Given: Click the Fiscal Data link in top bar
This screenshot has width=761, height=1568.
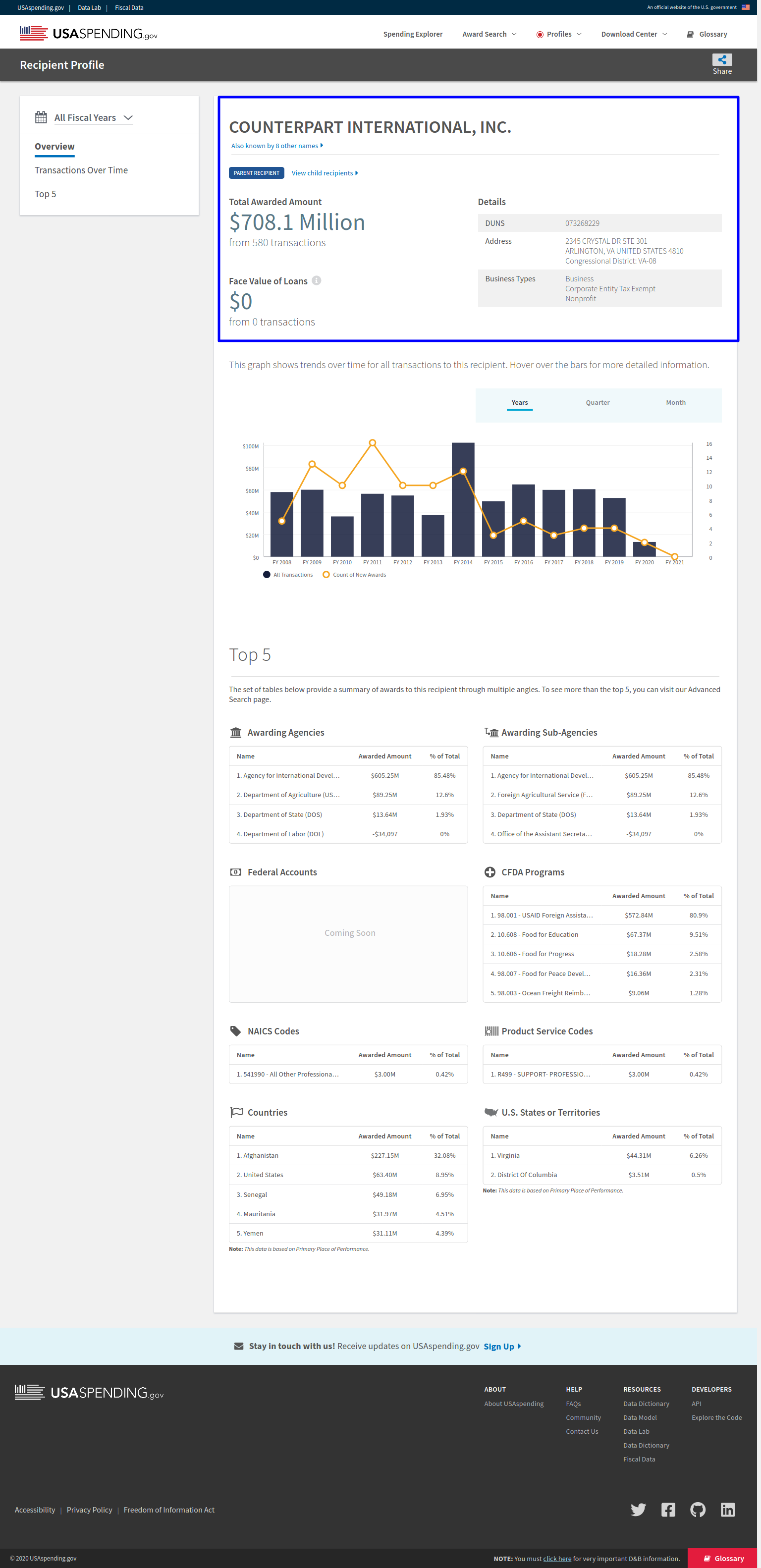Looking at the screenshot, I should coord(129,7).
